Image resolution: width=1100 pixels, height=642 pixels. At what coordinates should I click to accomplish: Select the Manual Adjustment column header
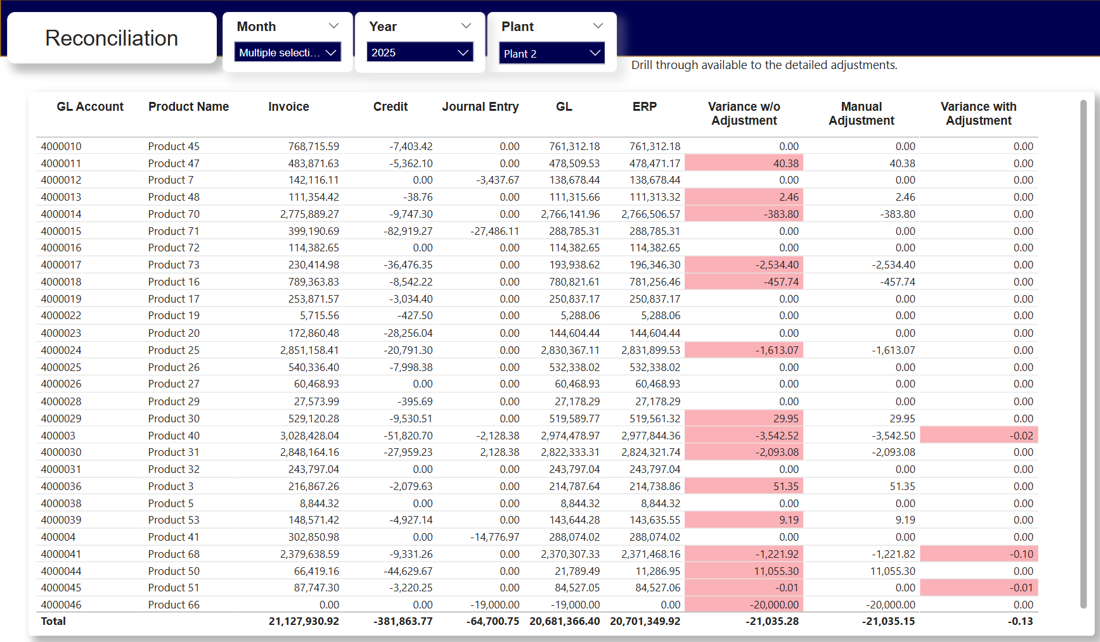pos(861,112)
